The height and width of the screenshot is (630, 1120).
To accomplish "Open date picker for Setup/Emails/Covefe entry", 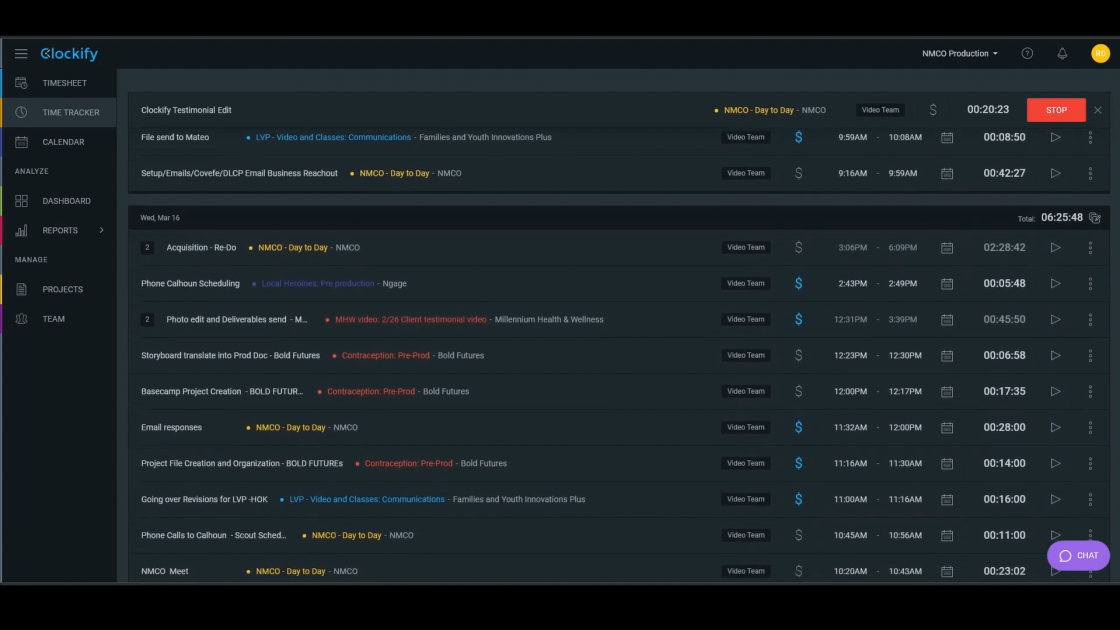I will coord(947,174).
